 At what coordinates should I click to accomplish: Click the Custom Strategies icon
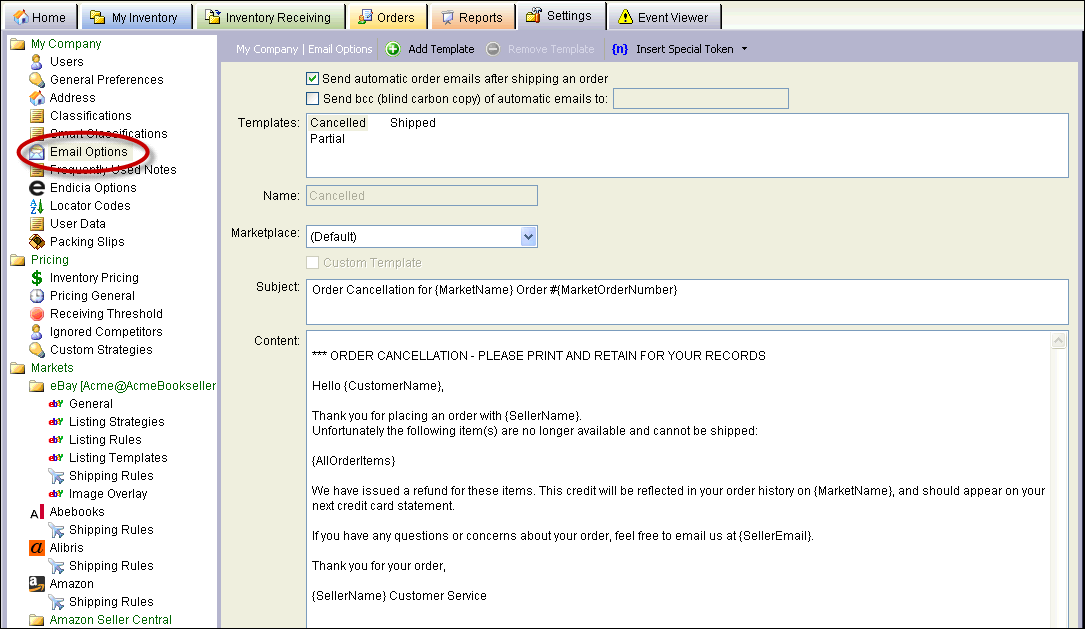(37, 350)
